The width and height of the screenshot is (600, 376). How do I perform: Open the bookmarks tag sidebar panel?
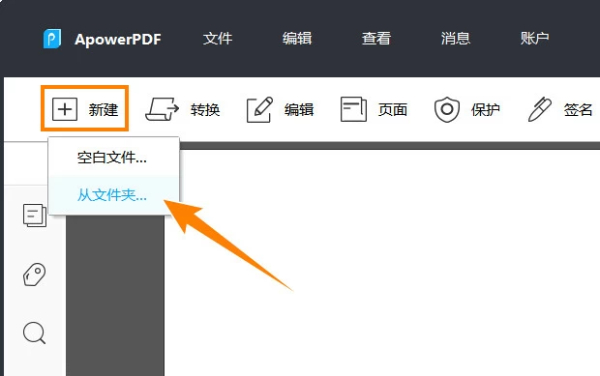34,274
